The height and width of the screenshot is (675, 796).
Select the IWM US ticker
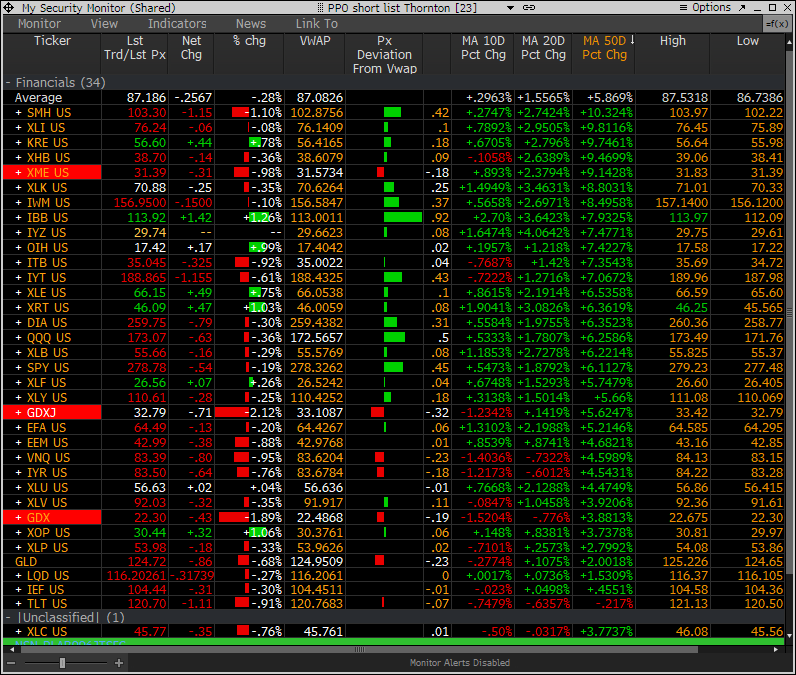pos(48,202)
